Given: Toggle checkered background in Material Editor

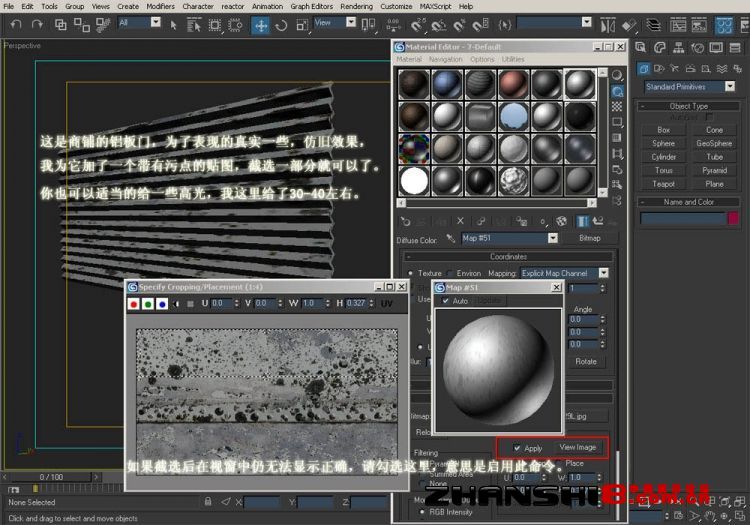Looking at the screenshot, I should pos(618,107).
